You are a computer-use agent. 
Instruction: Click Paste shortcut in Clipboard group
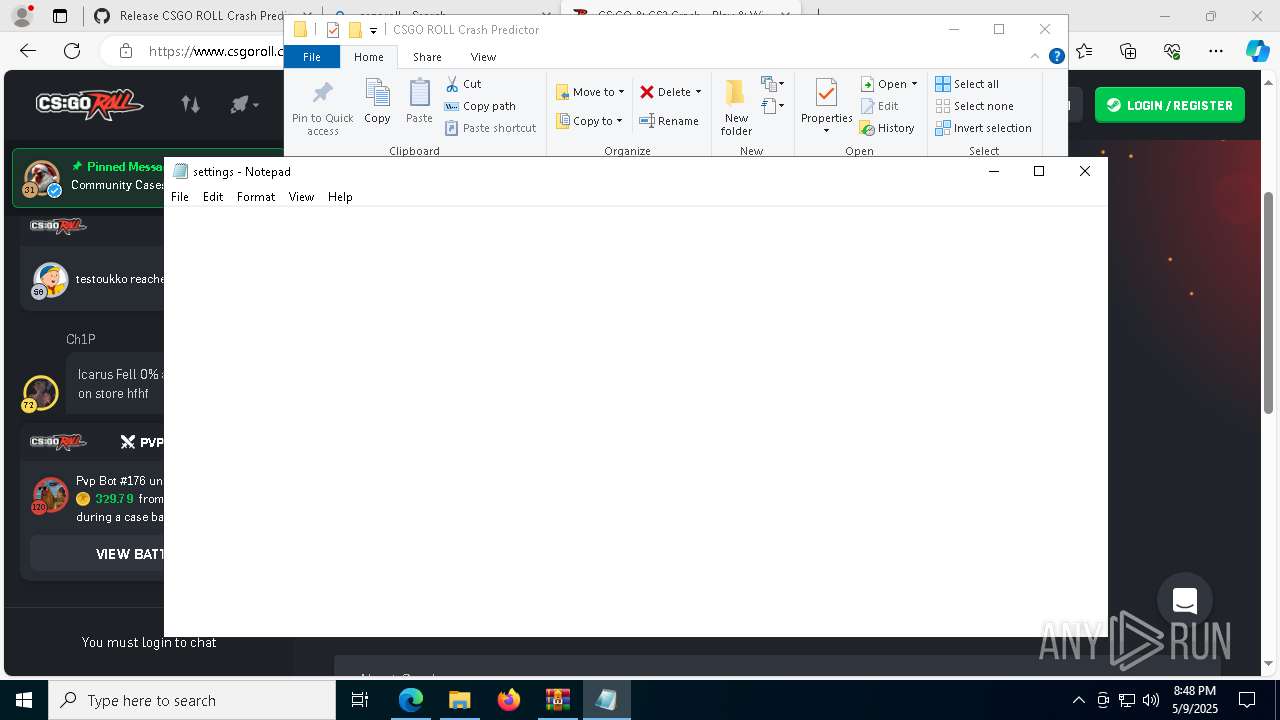pyautogui.click(x=491, y=128)
